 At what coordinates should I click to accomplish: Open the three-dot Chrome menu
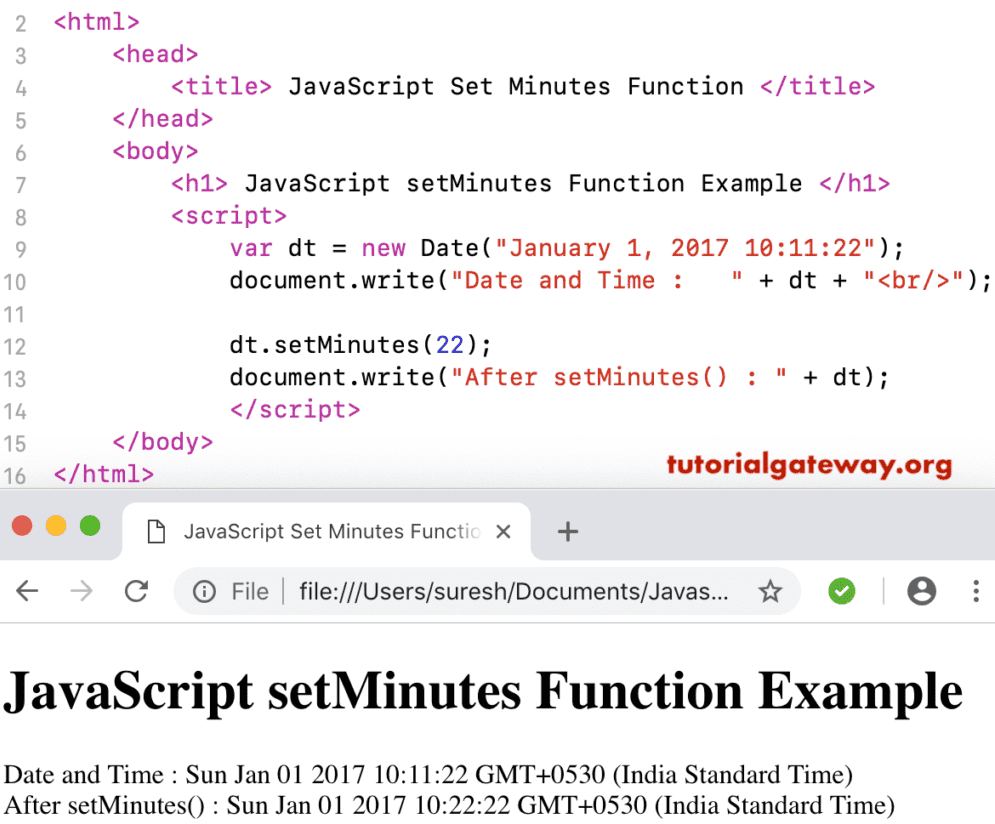976,591
